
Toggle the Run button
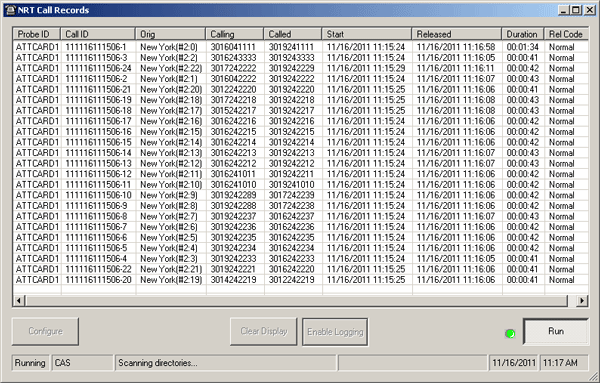(556, 331)
